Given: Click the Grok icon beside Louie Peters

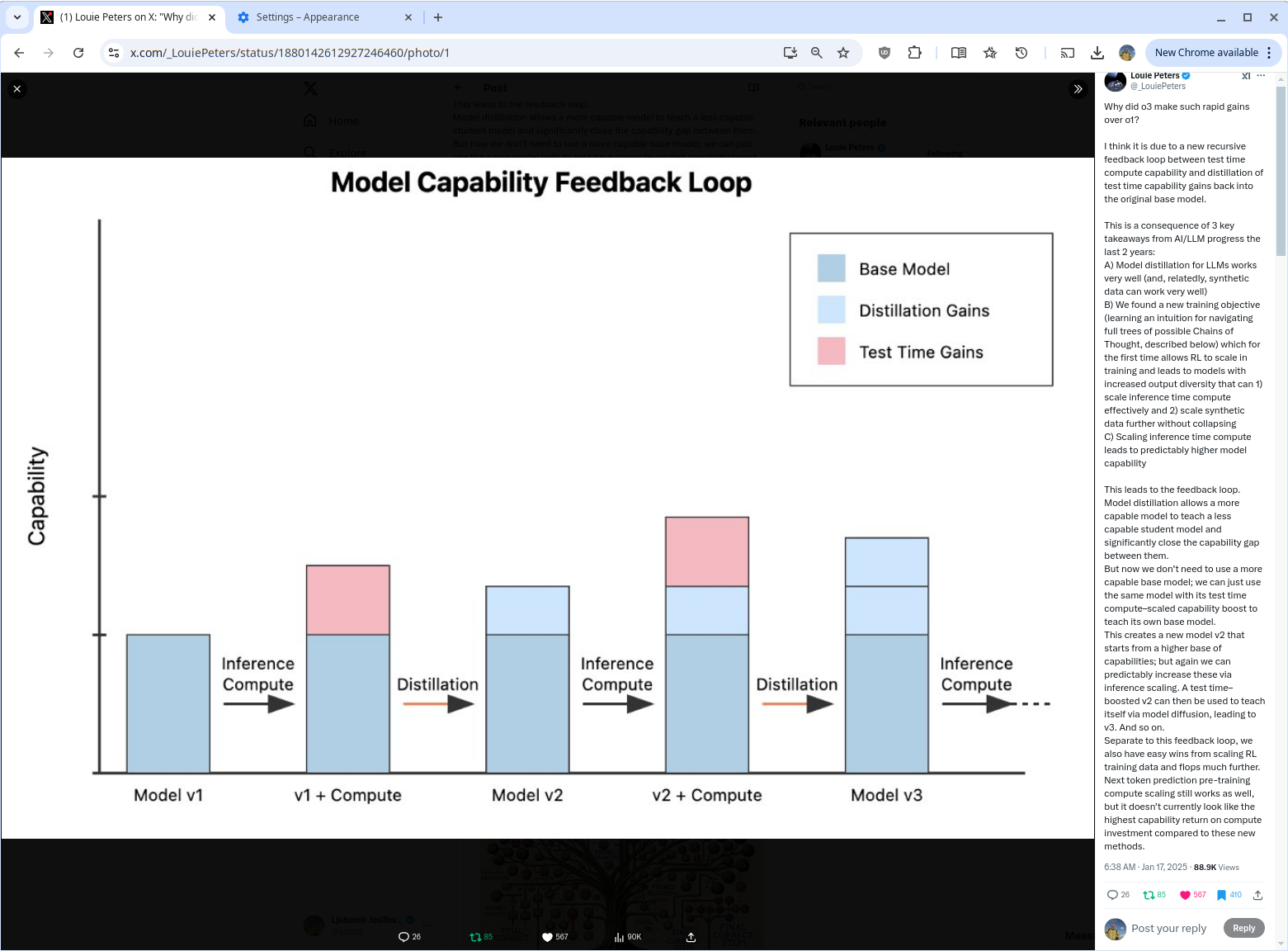Looking at the screenshot, I should [1245, 76].
